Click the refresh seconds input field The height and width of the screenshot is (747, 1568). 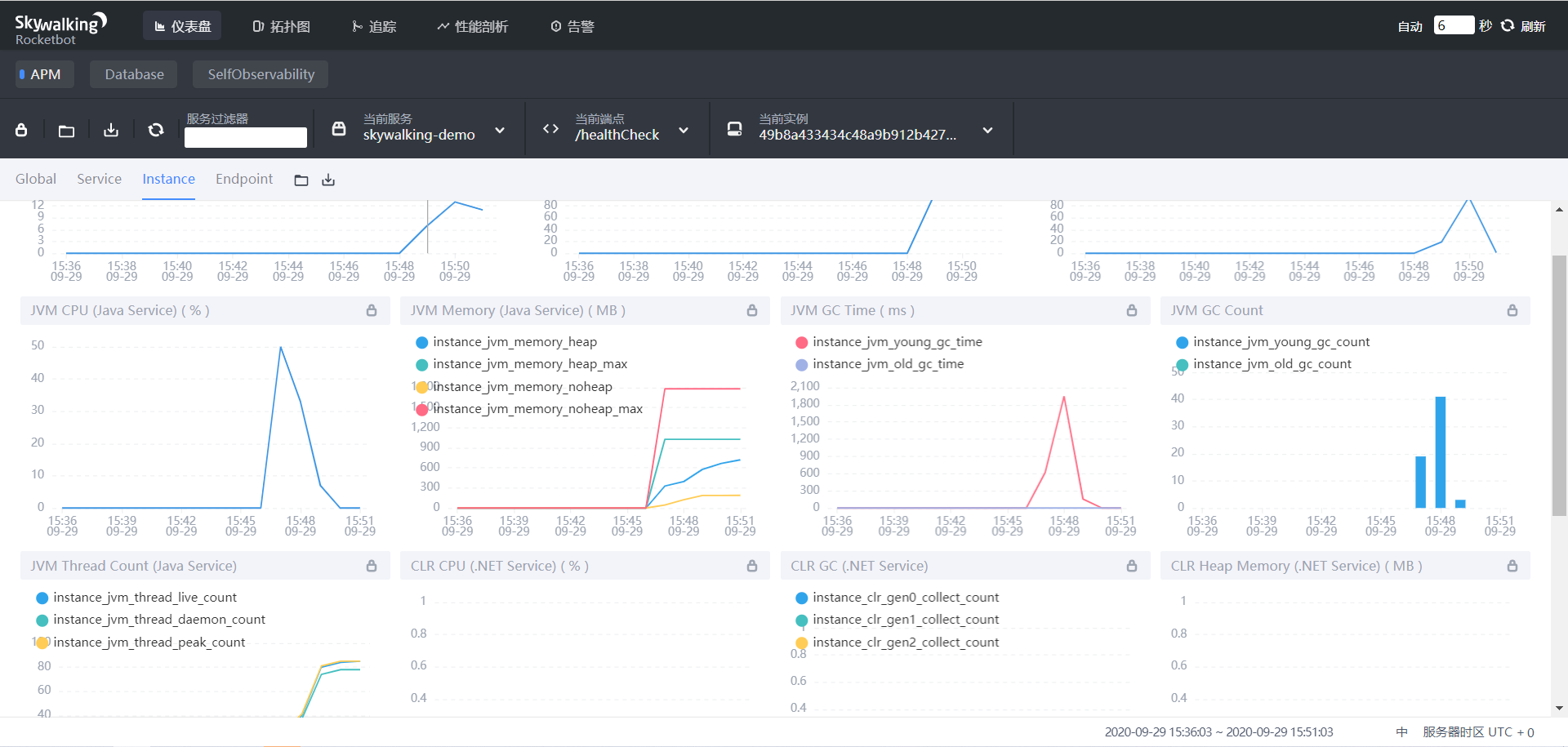coord(1454,25)
